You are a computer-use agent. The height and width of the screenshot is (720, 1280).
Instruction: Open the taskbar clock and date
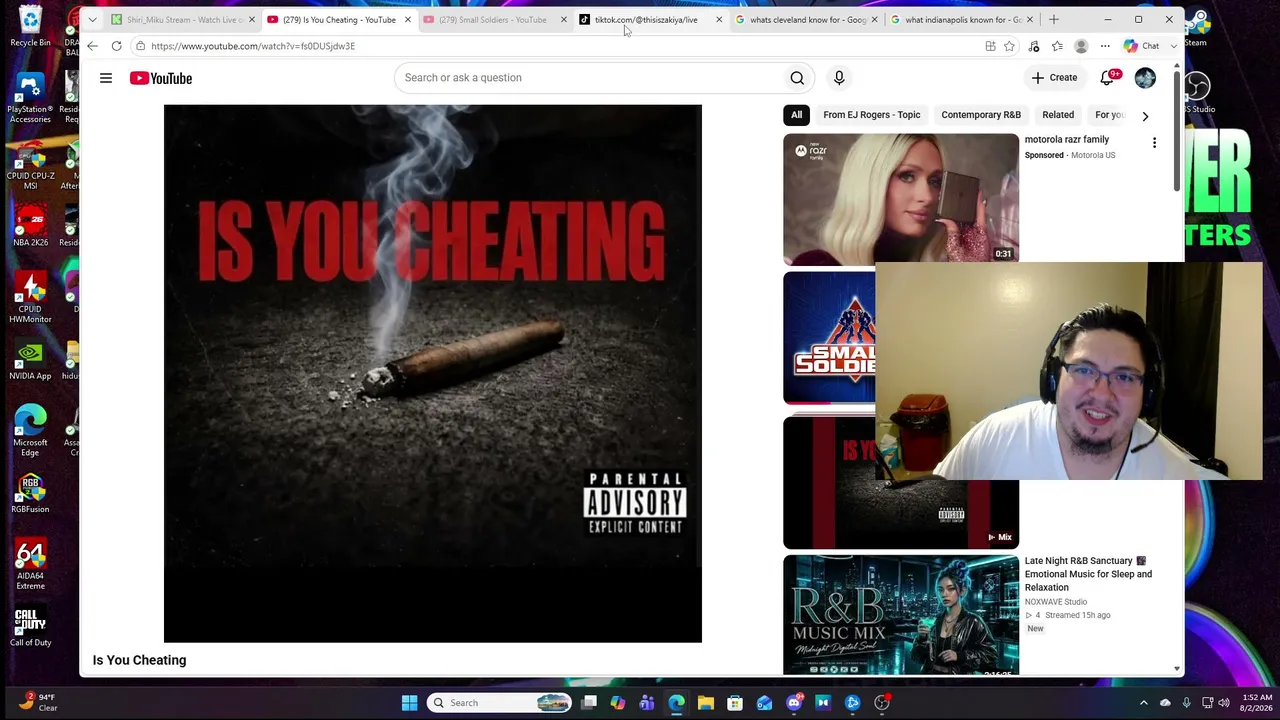pos(1258,703)
